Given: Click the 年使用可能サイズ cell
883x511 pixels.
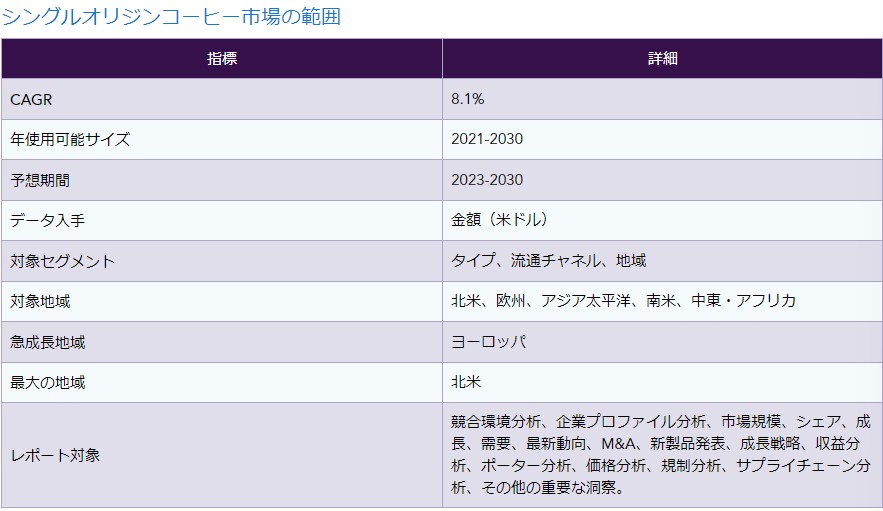Looking at the screenshot, I should (222, 139).
